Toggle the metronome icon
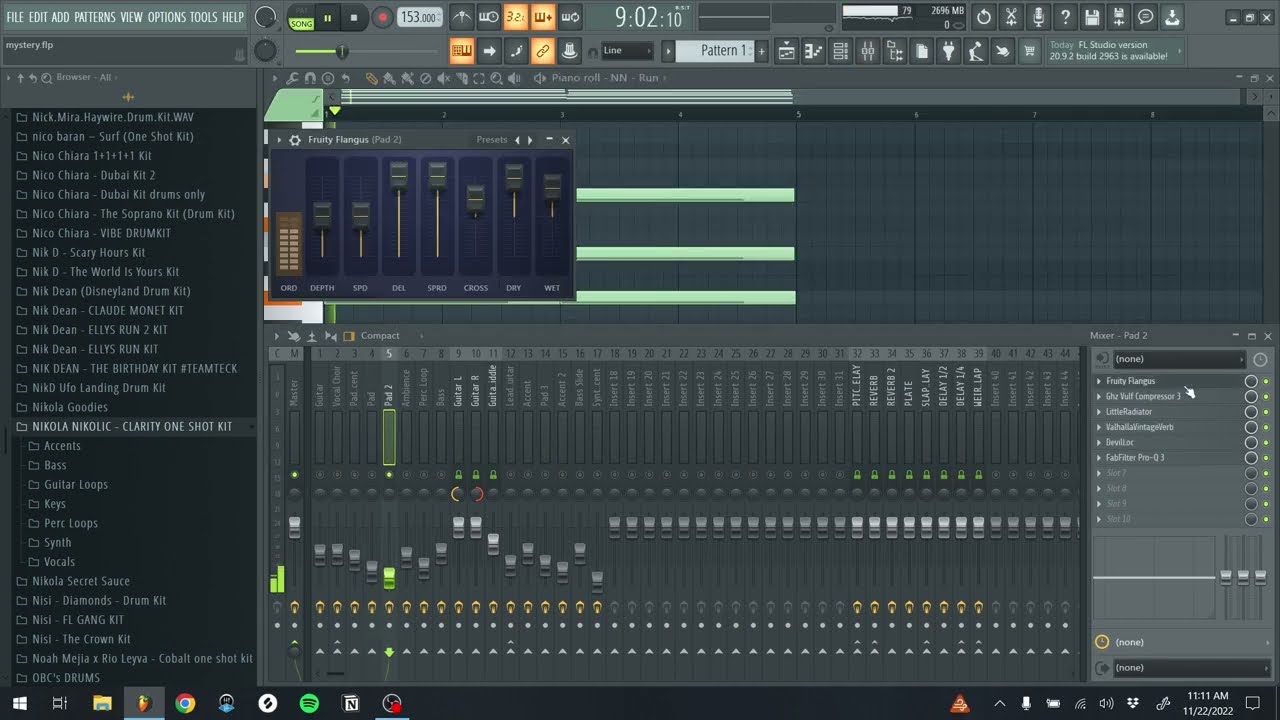Screen dimensions: 1280x720 pyautogui.click(x=461, y=17)
